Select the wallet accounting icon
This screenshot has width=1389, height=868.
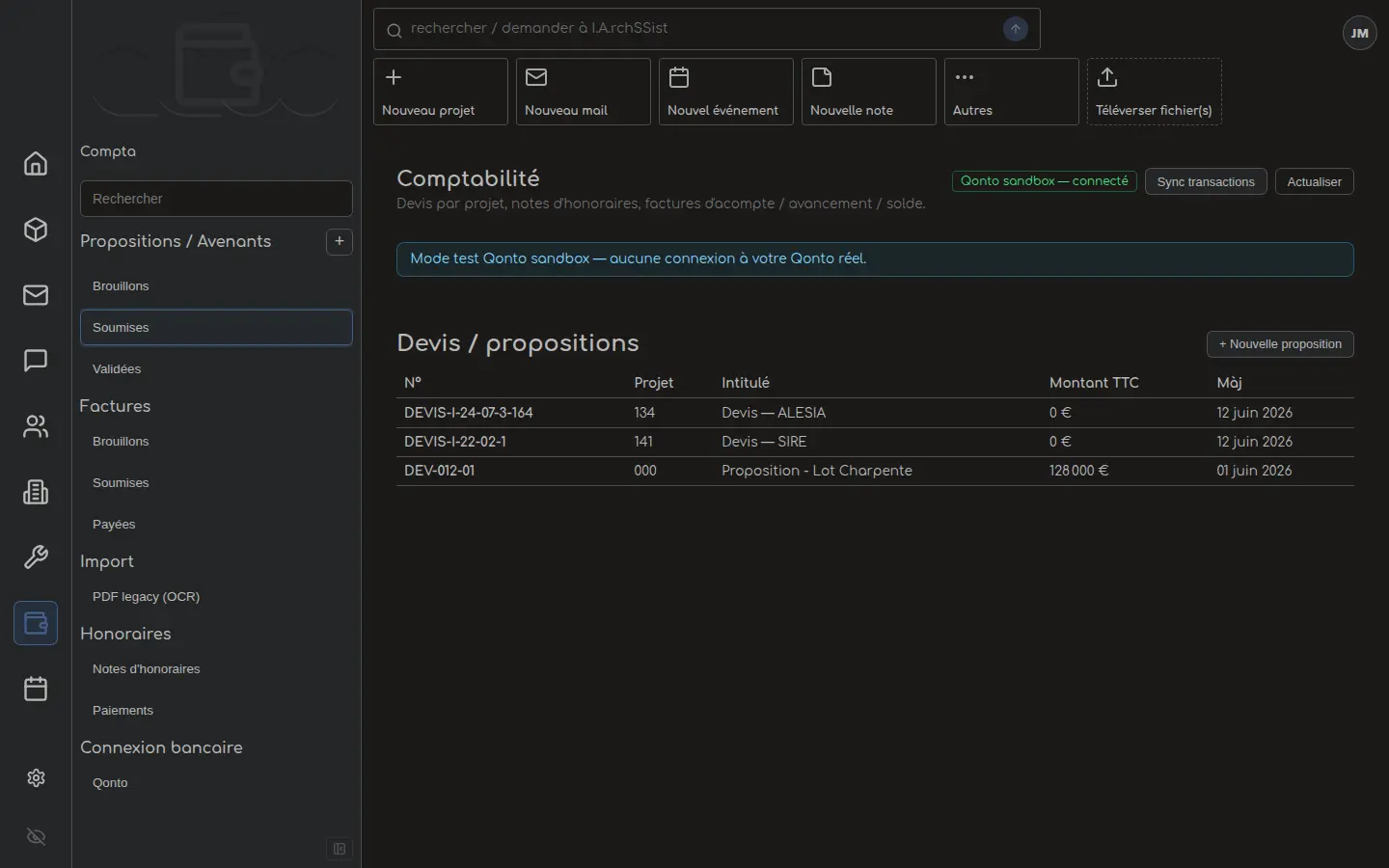[x=36, y=623]
